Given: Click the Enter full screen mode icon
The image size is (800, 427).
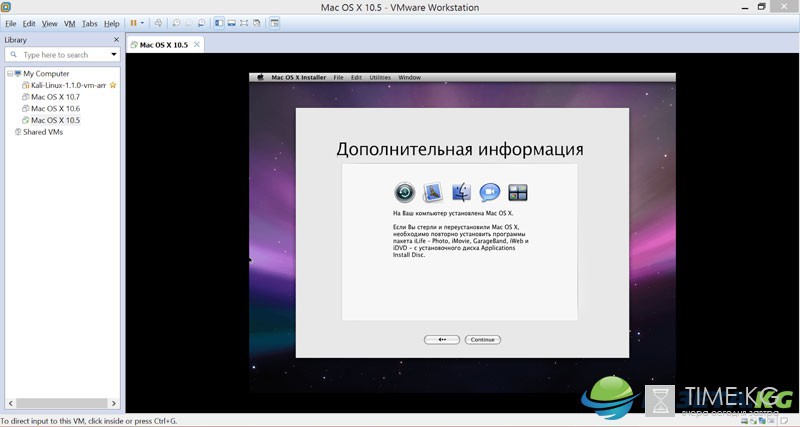Looking at the screenshot, I should pyautogui.click(x=244, y=23).
